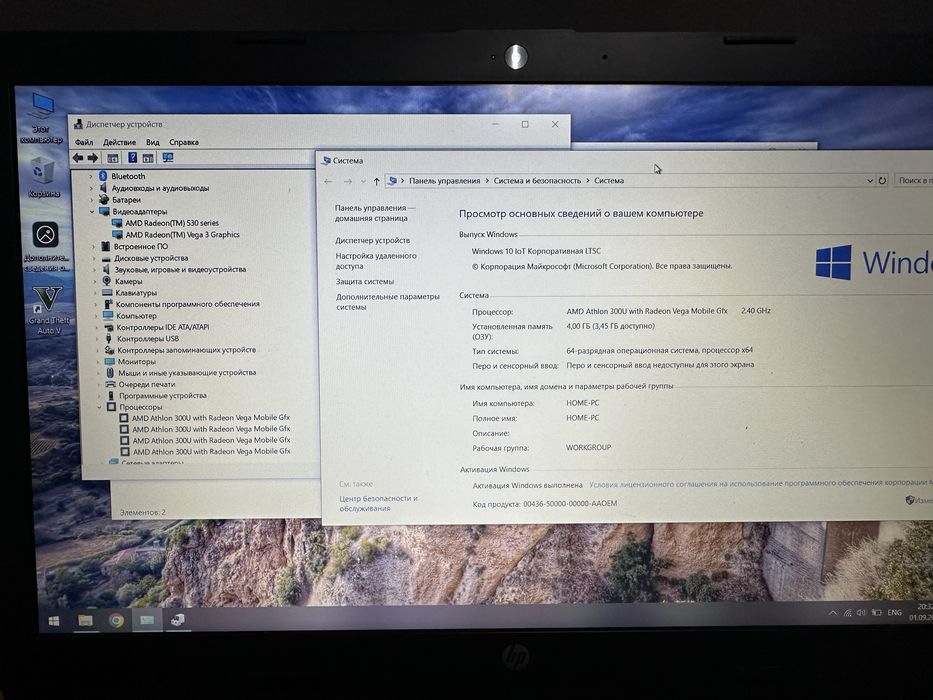The image size is (933, 700).
Task: Select the Очереди печати category
Action: (x=146, y=385)
